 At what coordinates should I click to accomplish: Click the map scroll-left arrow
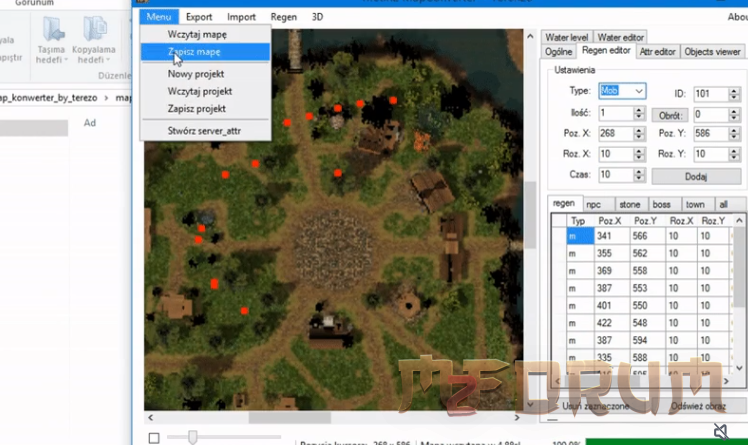point(150,418)
